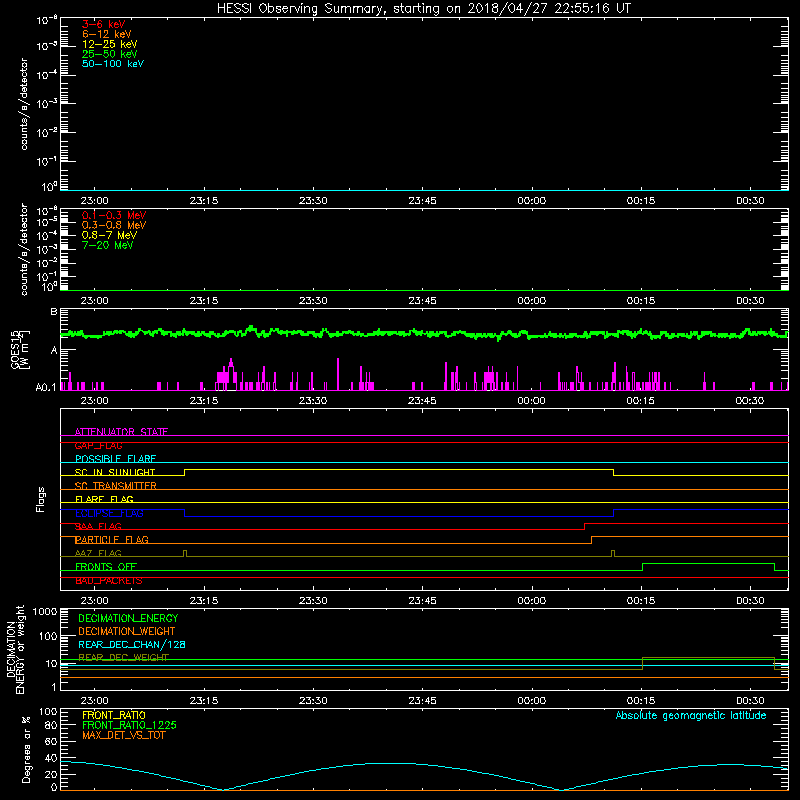Screen dimensions: 800x800
Task: Select the PARTICLE_FLAG label
Action: 112,539
